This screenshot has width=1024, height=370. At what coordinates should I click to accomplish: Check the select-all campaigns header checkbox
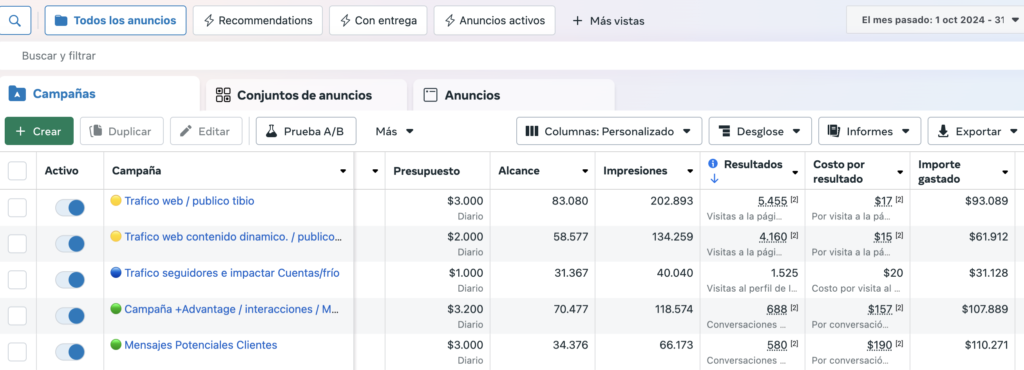[x=17, y=171]
